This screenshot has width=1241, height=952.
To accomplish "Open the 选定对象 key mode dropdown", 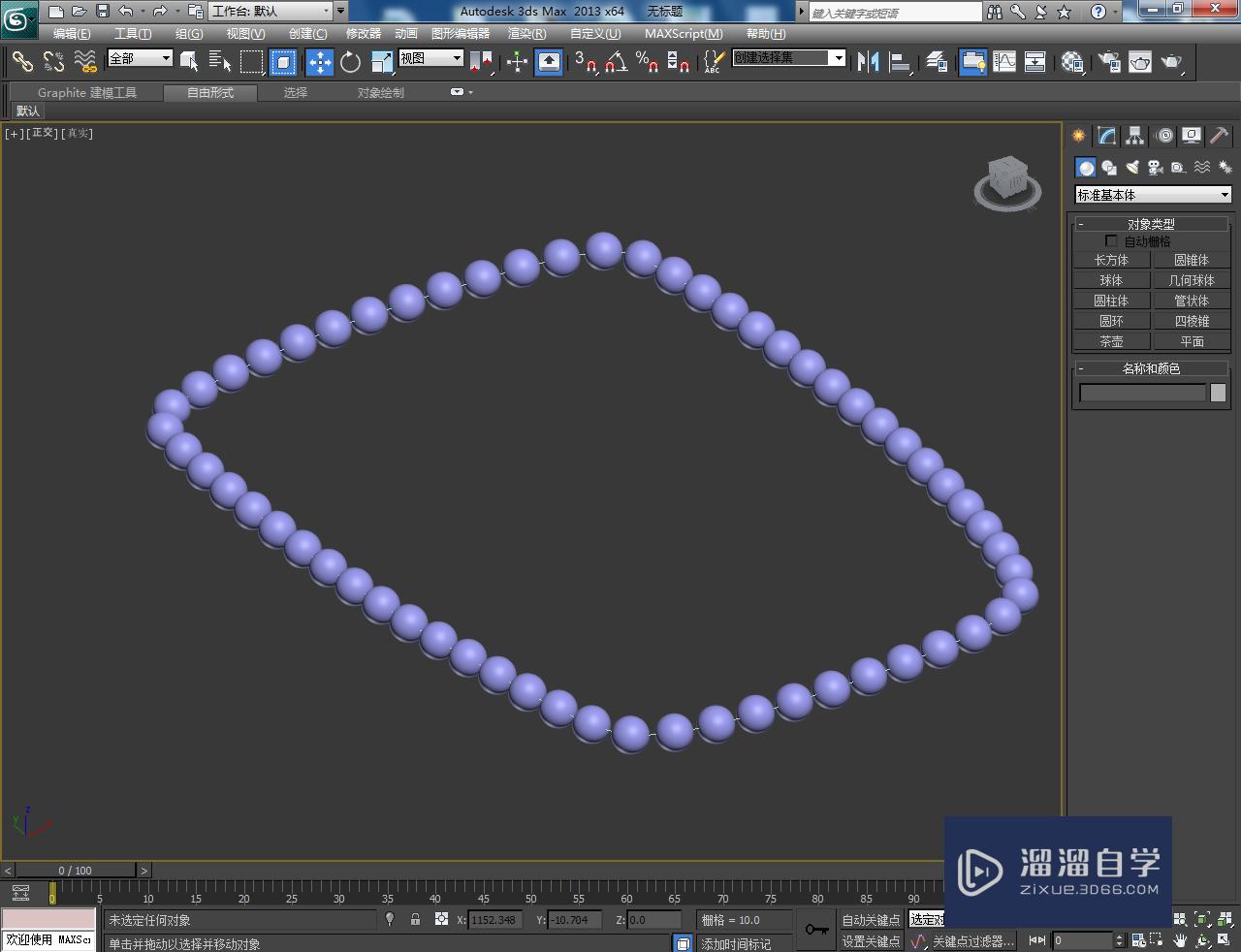I will pos(927,919).
